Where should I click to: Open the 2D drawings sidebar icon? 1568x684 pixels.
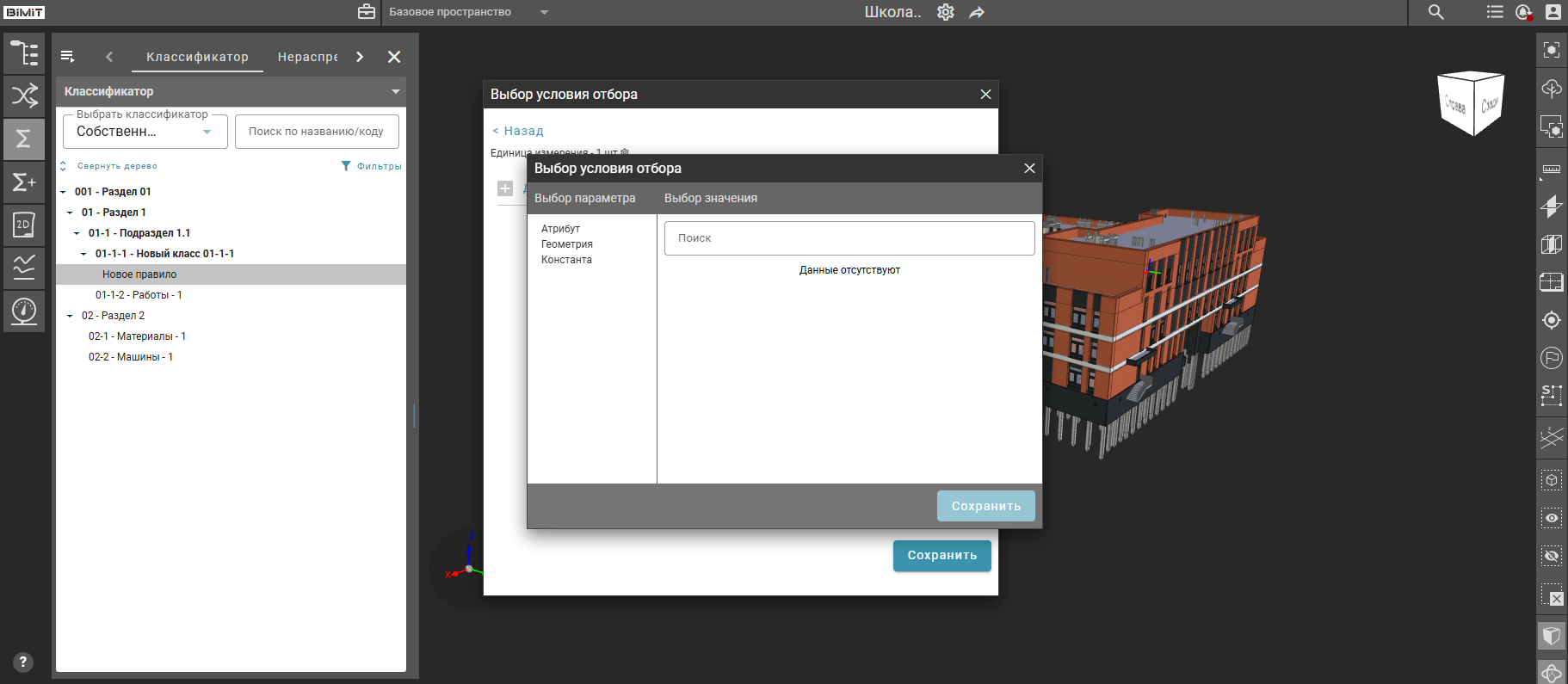click(24, 225)
